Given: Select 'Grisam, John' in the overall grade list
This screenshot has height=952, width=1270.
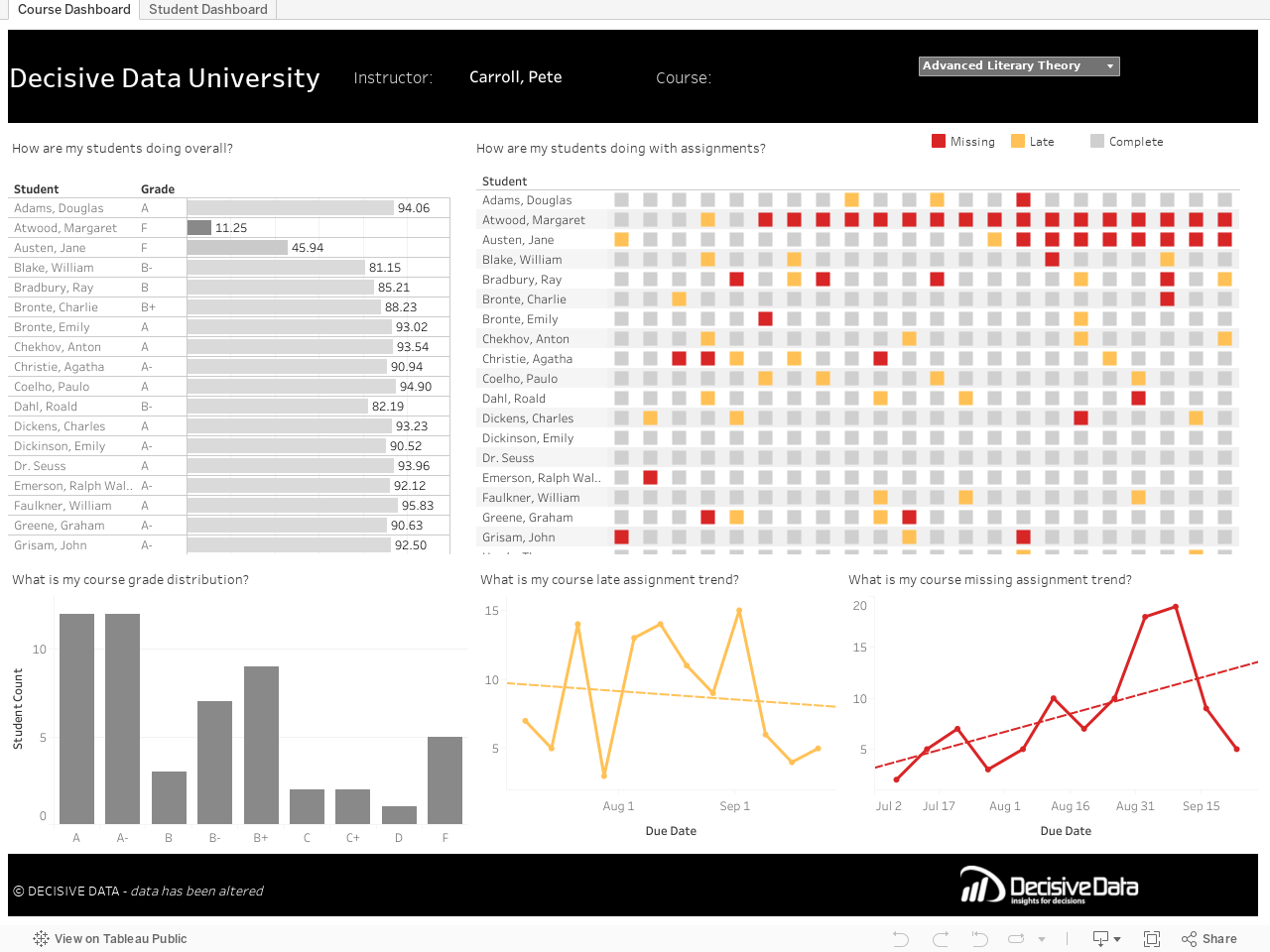Looking at the screenshot, I should coord(51,545).
